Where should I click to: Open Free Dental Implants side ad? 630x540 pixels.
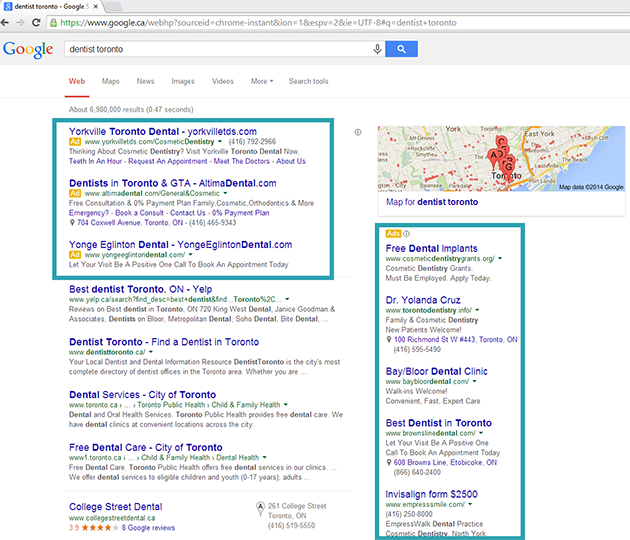(x=432, y=248)
